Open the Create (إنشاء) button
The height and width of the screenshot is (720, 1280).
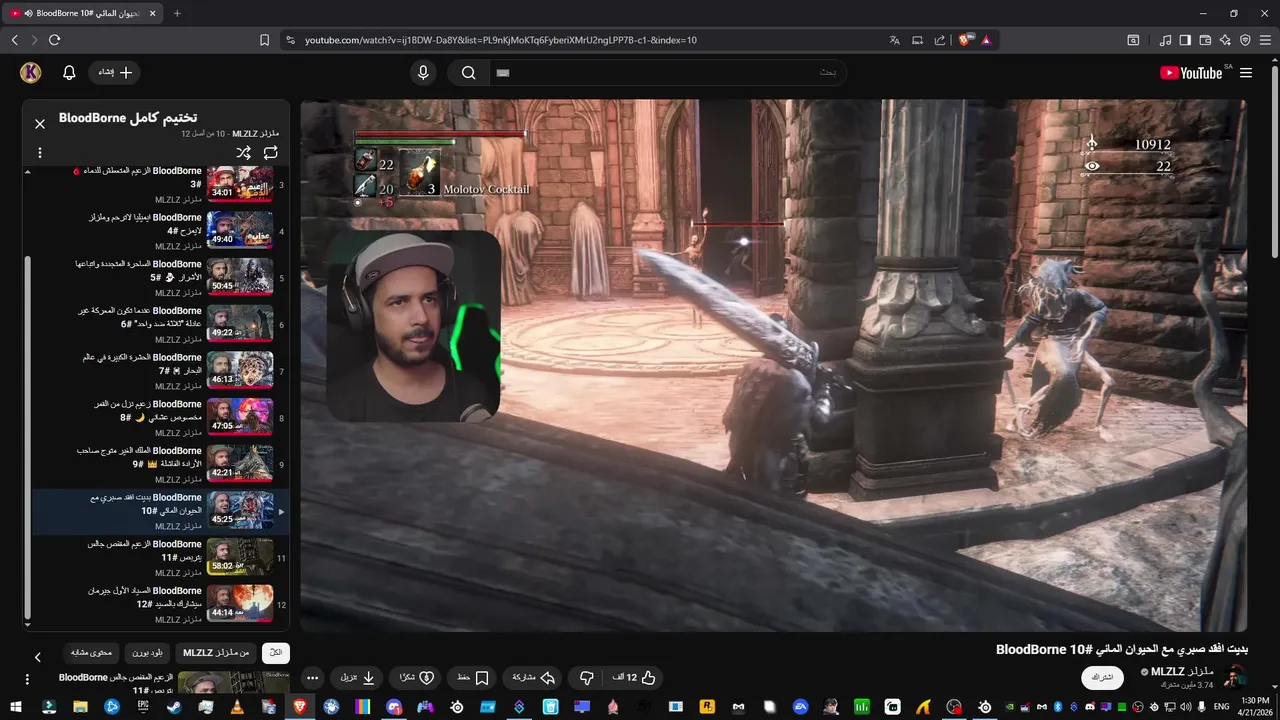114,73
